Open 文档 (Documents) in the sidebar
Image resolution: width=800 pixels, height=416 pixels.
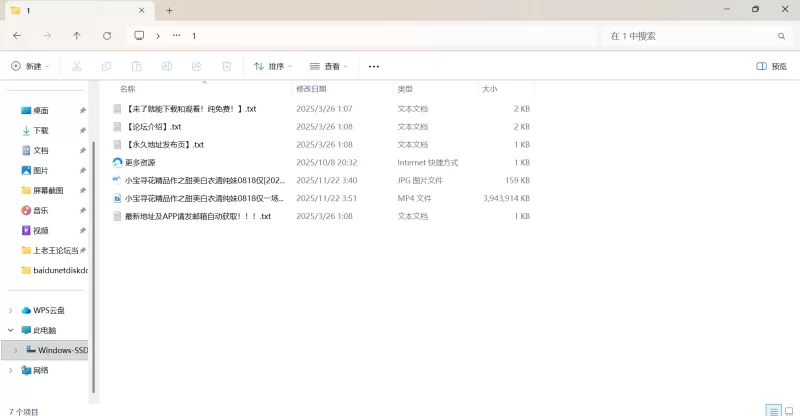pos(41,150)
